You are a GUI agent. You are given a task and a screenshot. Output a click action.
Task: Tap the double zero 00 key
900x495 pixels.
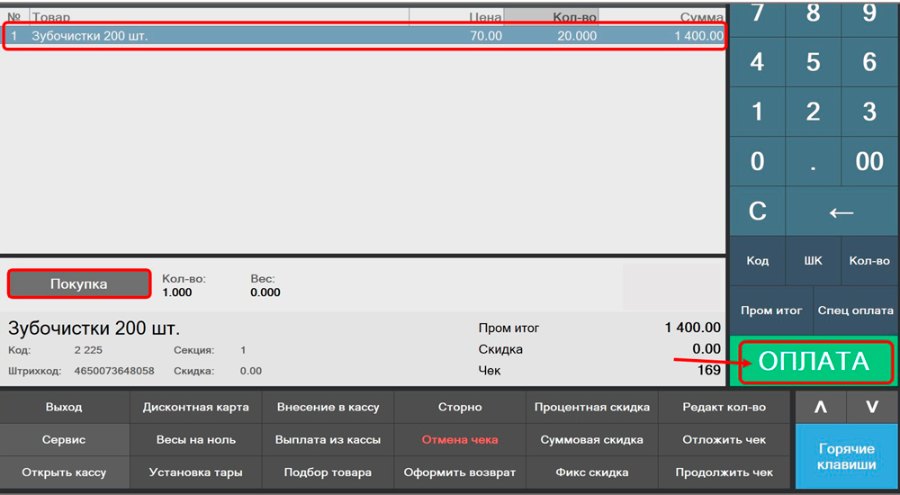[870, 161]
